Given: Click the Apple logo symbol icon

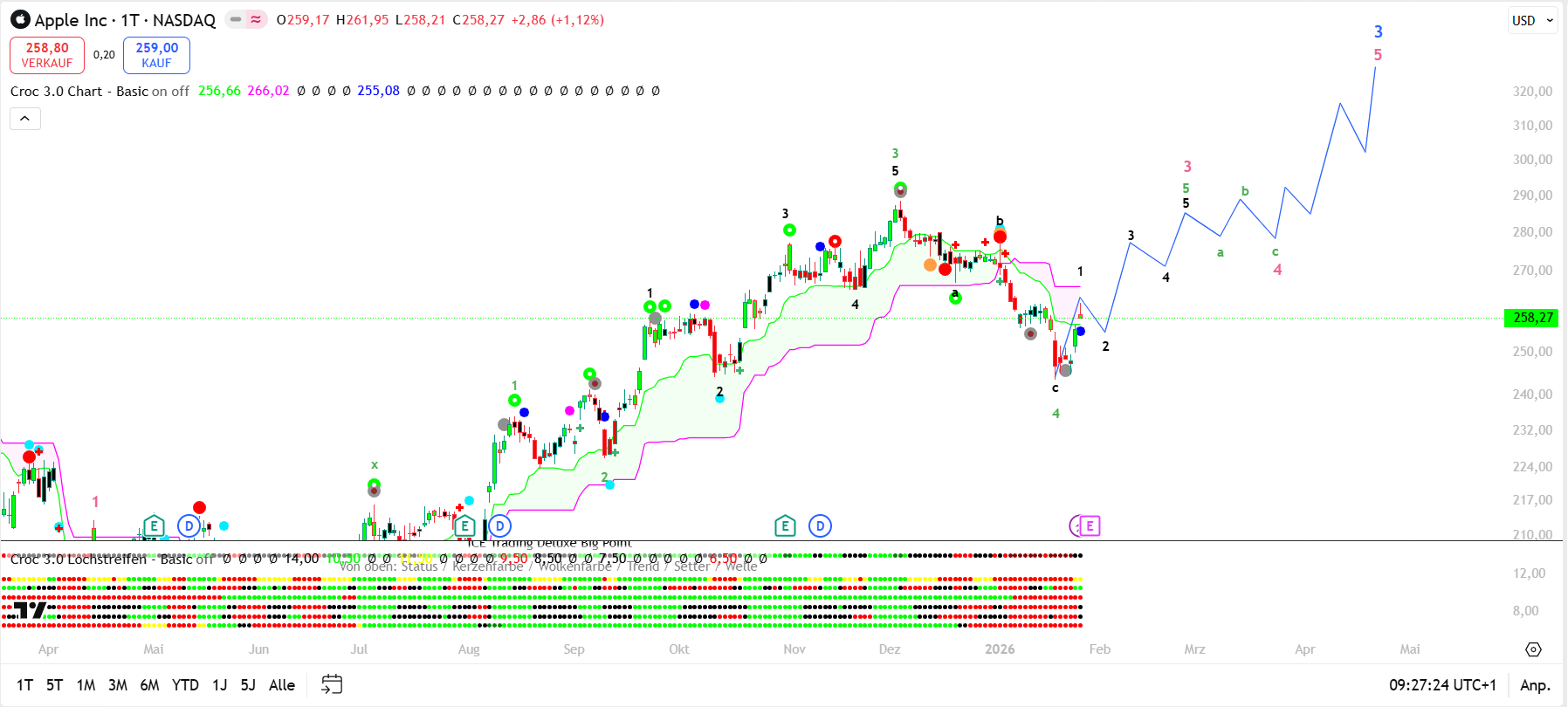Looking at the screenshot, I should click(20, 20).
